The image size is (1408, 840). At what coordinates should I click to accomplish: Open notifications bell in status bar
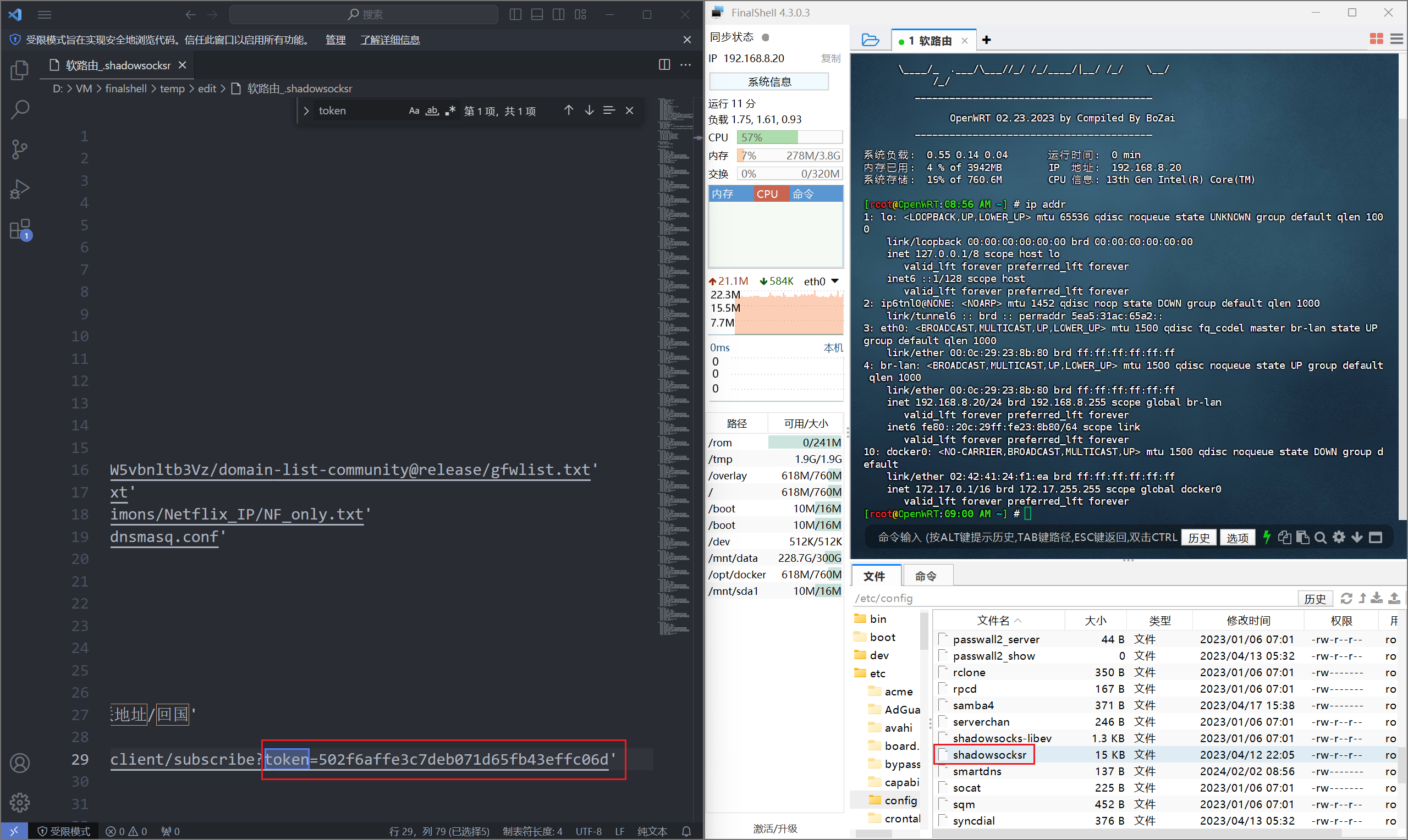tap(686, 831)
